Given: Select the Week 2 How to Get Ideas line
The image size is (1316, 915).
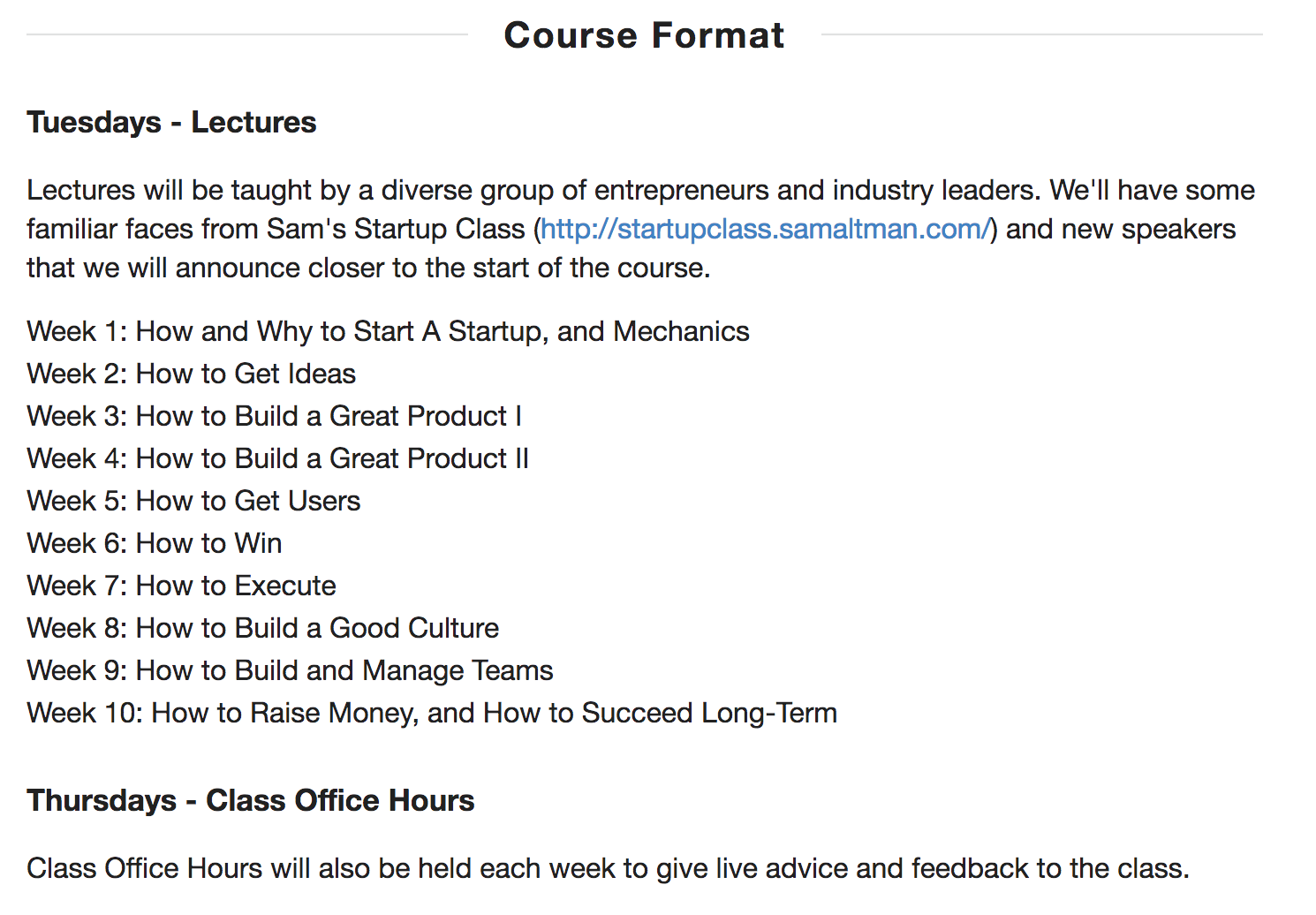Looking at the screenshot, I should point(192,374).
